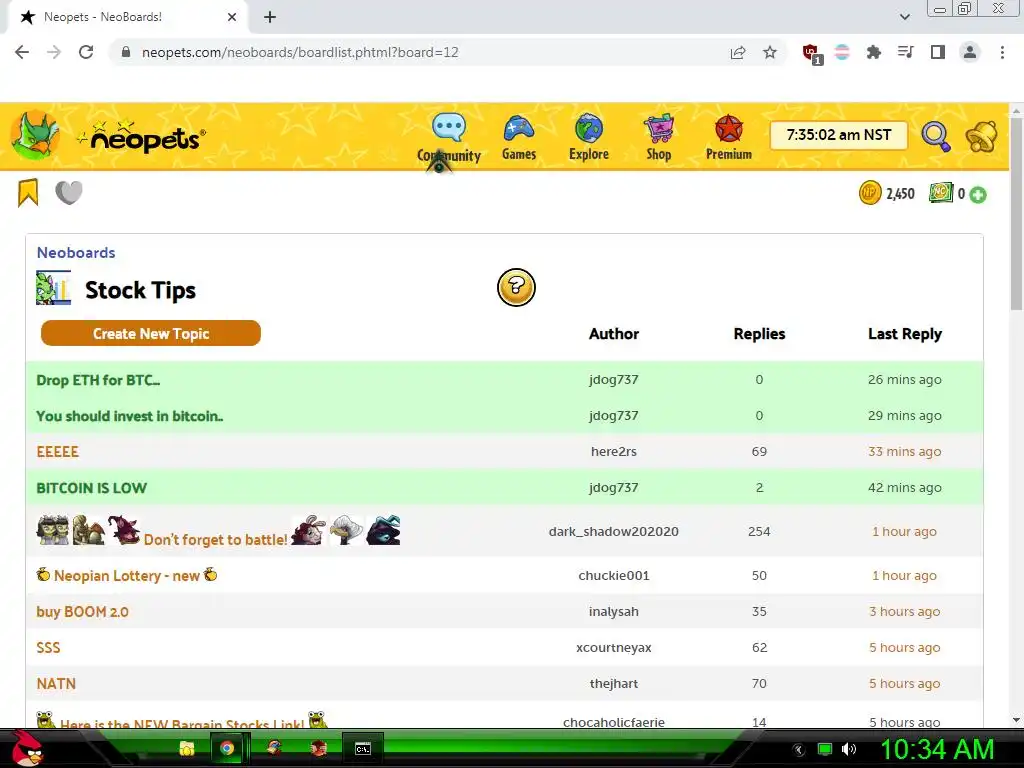Click author here2rs
The image size is (1024, 768).
click(x=614, y=451)
